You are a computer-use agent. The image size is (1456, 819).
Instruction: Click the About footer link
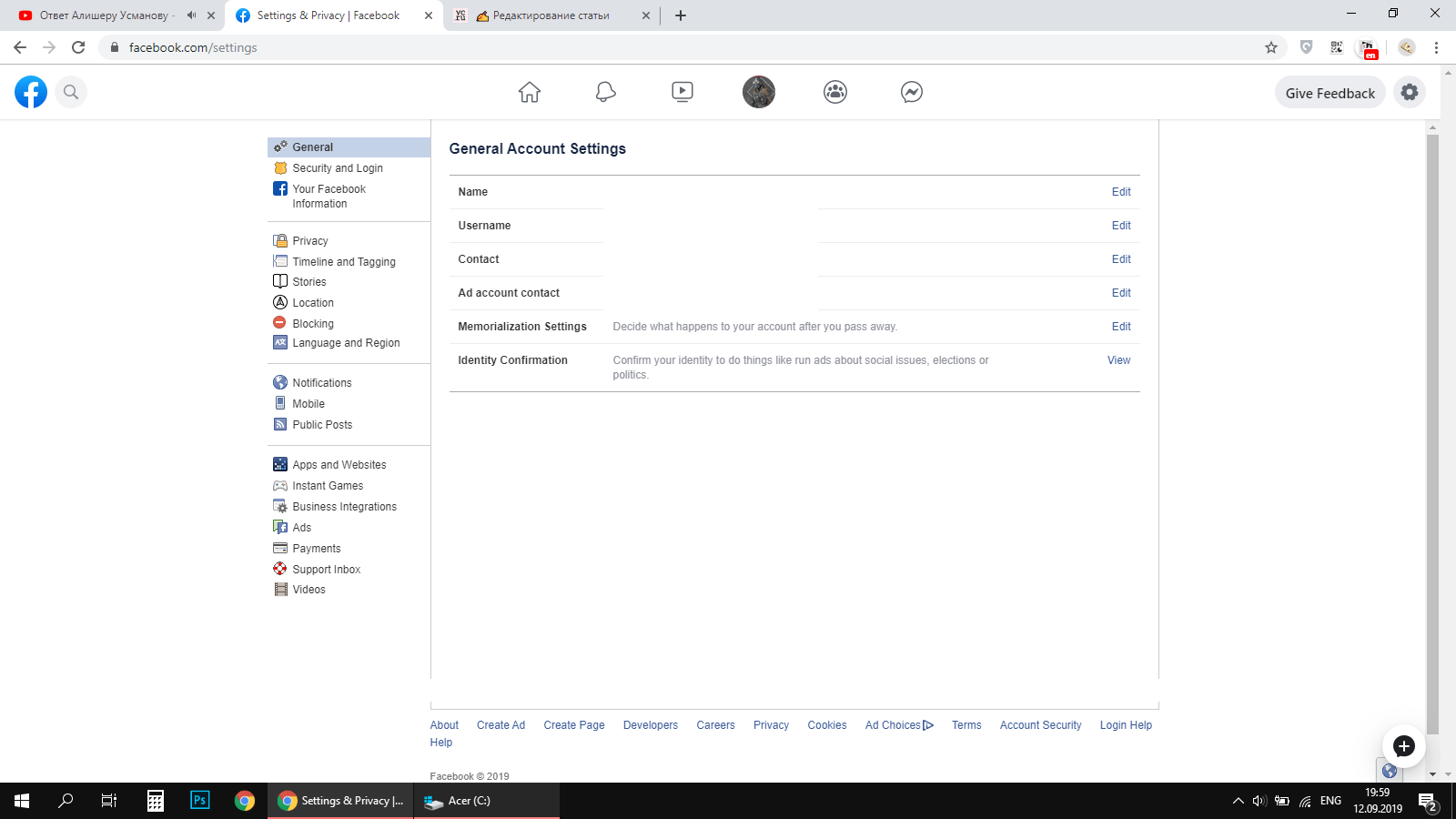444,725
